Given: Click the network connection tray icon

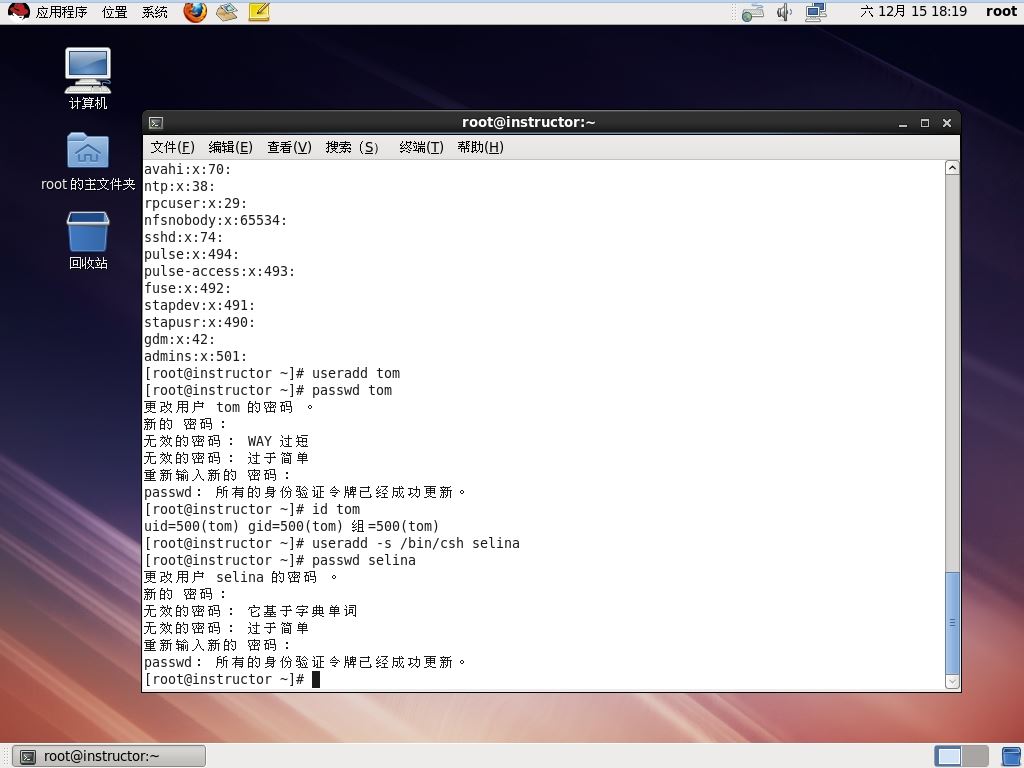Looking at the screenshot, I should (x=816, y=12).
